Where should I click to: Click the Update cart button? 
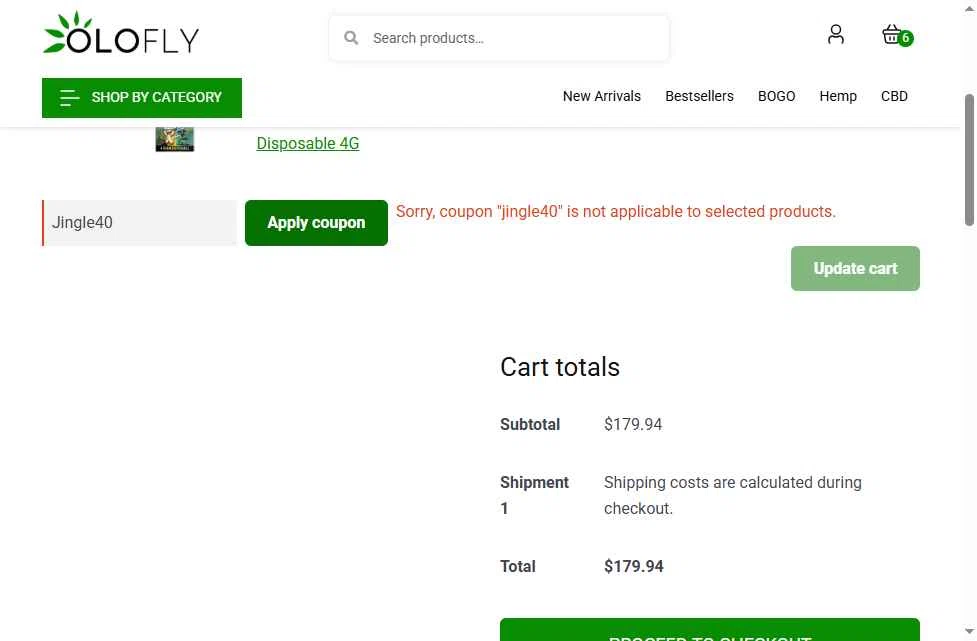(x=855, y=269)
